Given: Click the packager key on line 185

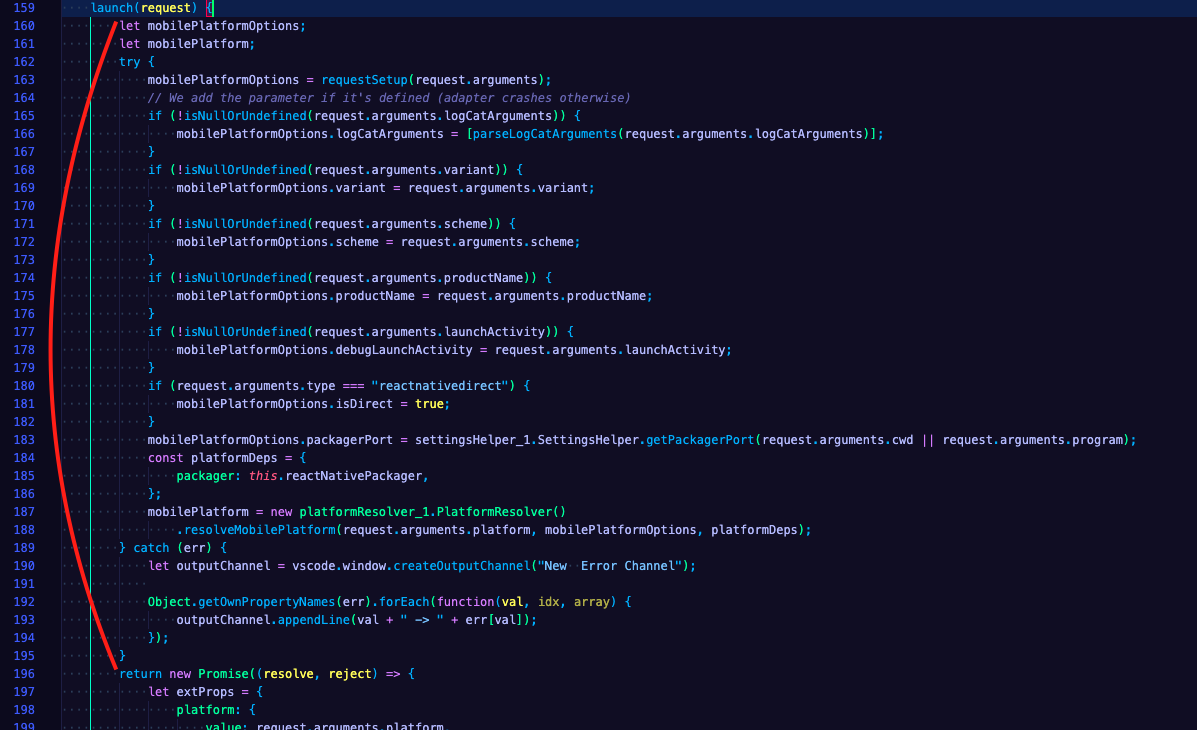Looking at the screenshot, I should [x=205, y=476].
